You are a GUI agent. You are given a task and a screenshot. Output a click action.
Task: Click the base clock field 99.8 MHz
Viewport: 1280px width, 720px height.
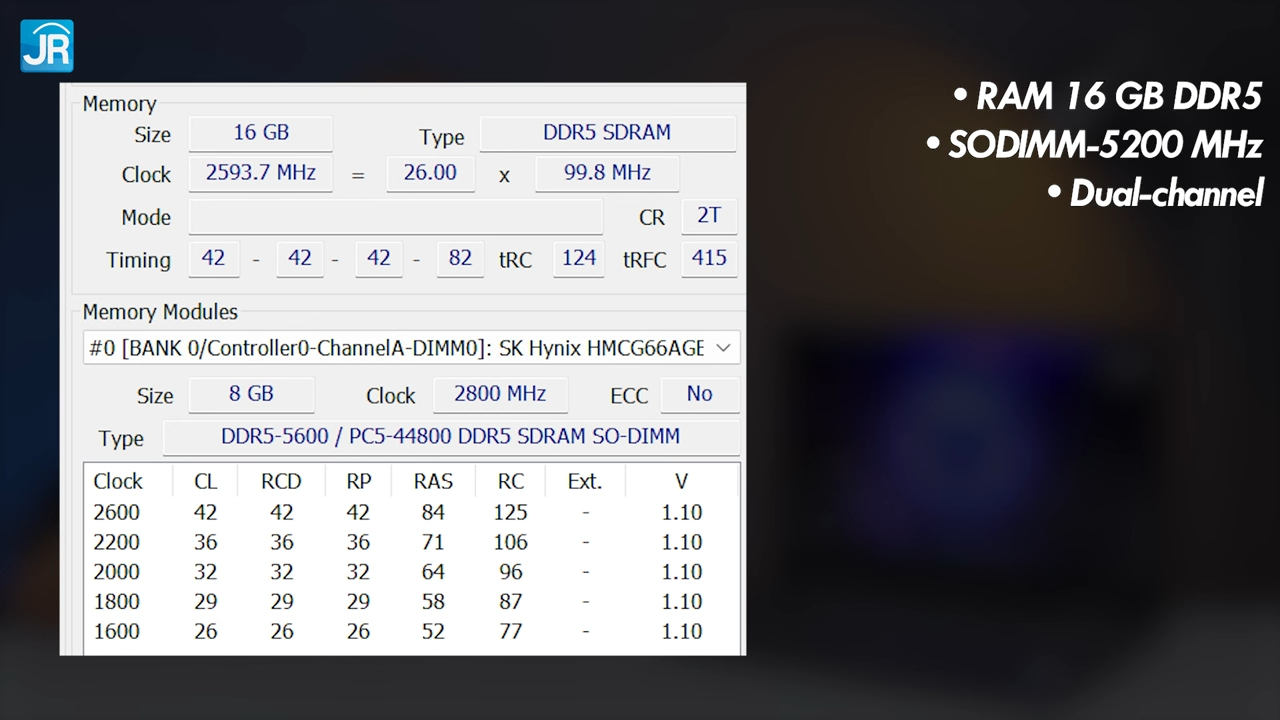tap(607, 173)
